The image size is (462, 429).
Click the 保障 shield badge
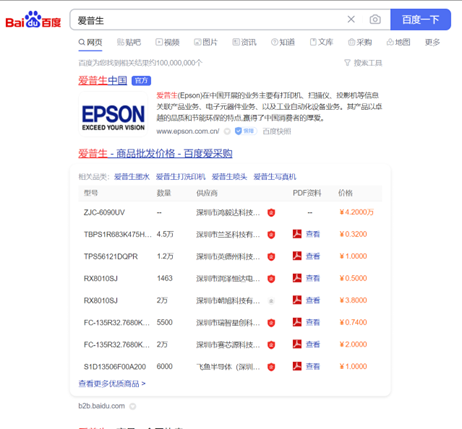[x=246, y=131]
